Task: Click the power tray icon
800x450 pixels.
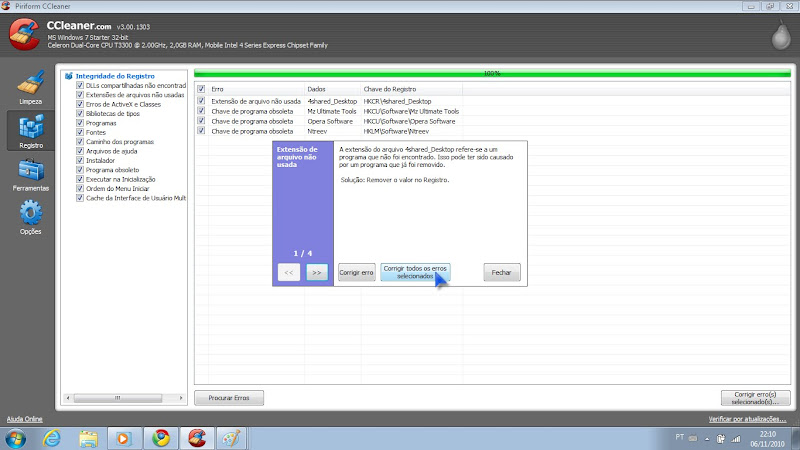Action: 720,439
